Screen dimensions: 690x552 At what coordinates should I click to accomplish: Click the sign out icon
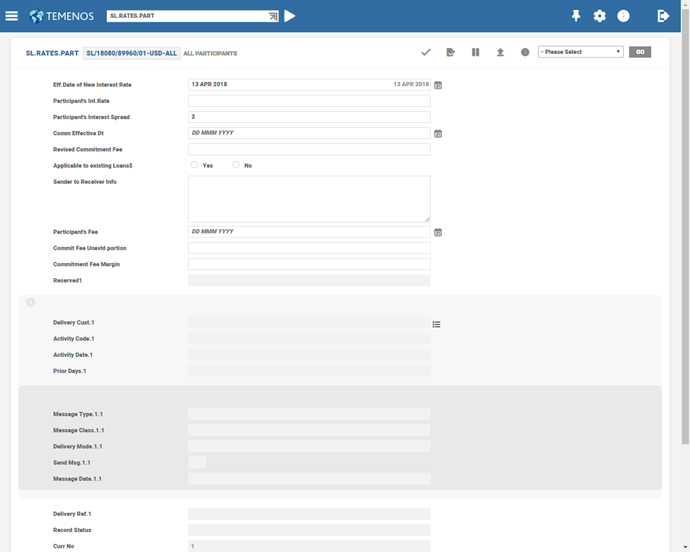click(662, 16)
